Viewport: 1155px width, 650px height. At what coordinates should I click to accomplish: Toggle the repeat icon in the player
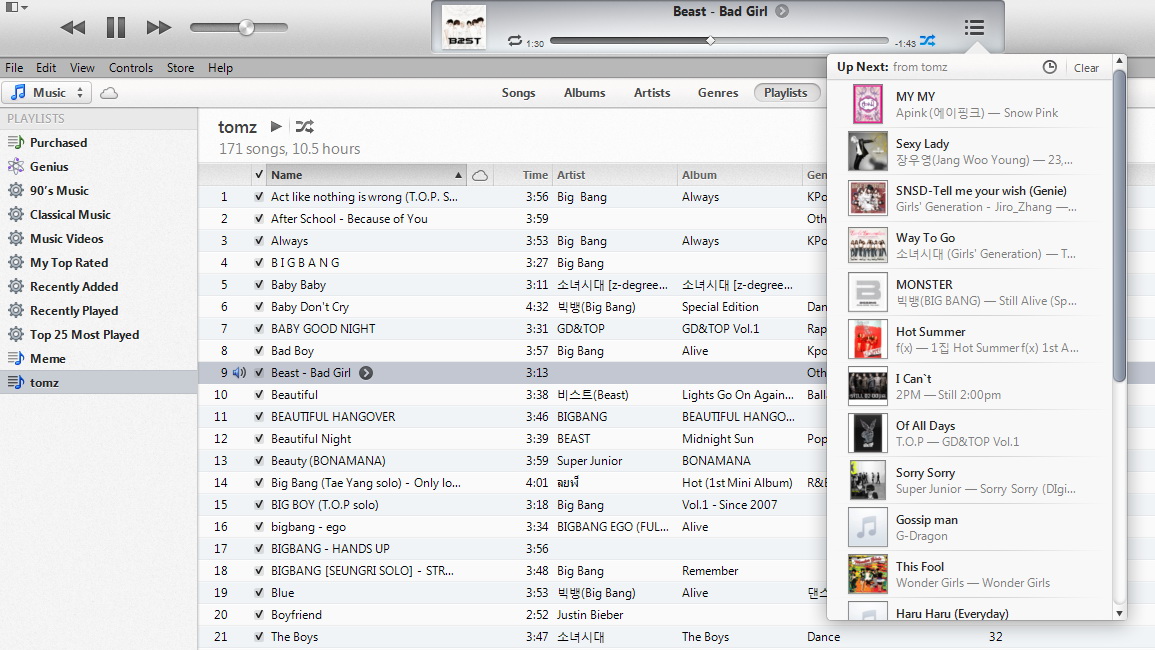point(514,41)
